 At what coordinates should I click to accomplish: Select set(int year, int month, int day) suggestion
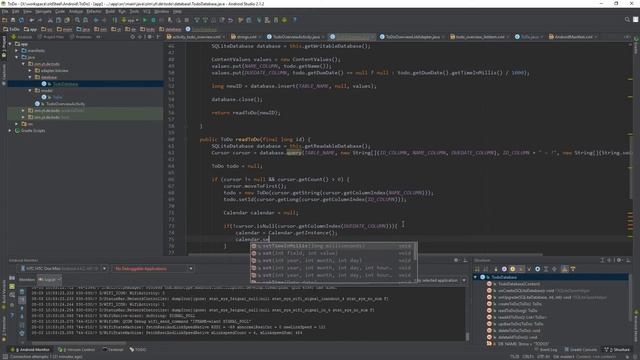pyautogui.click(x=331, y=261)
